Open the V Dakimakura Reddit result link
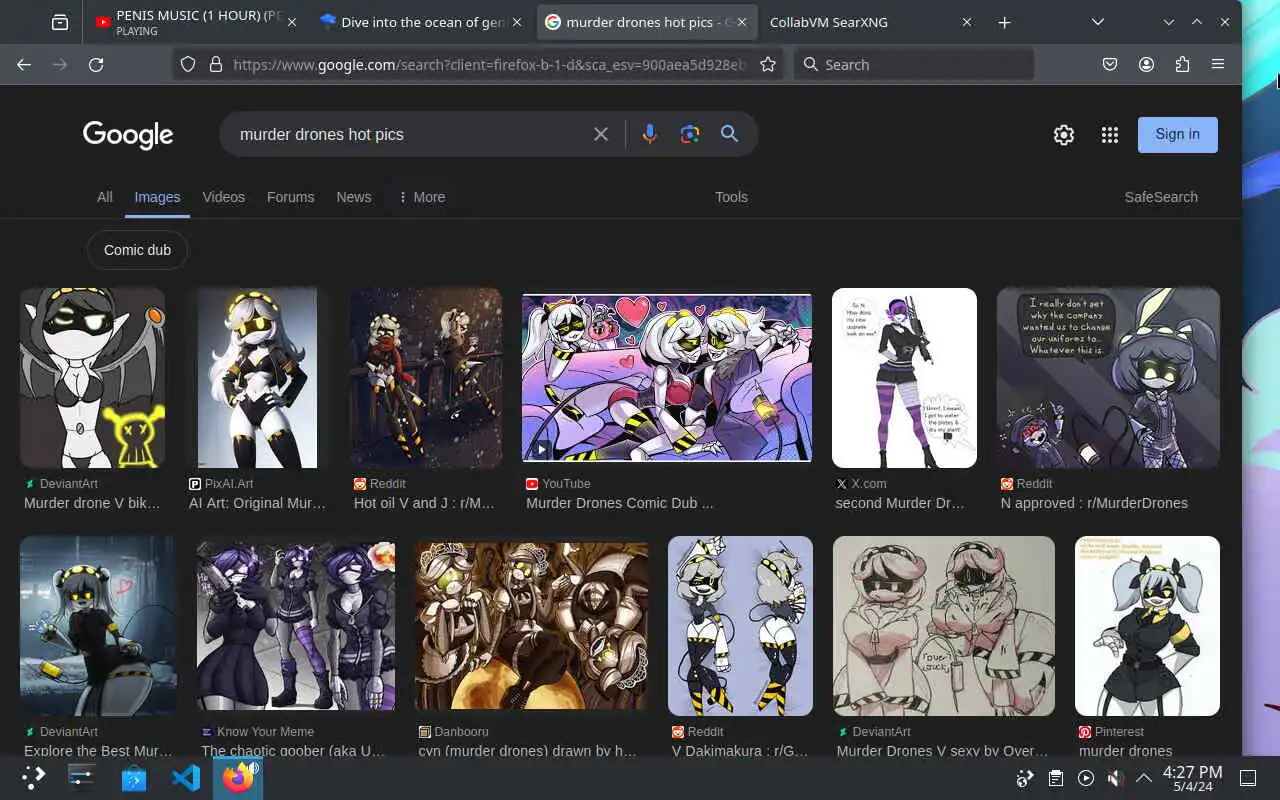 pos(740,751)
